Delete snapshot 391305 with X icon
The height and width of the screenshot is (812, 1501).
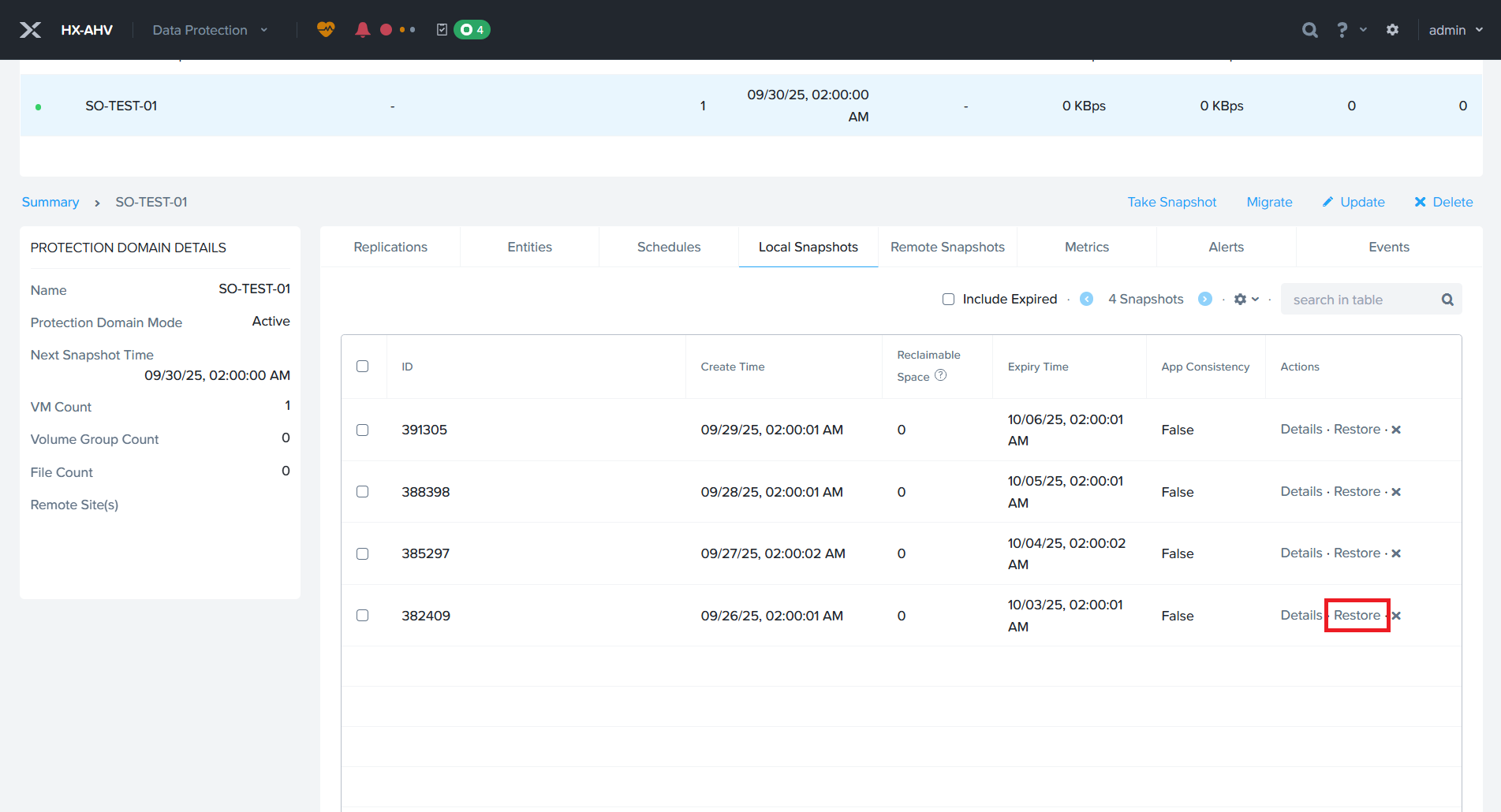1396,430
